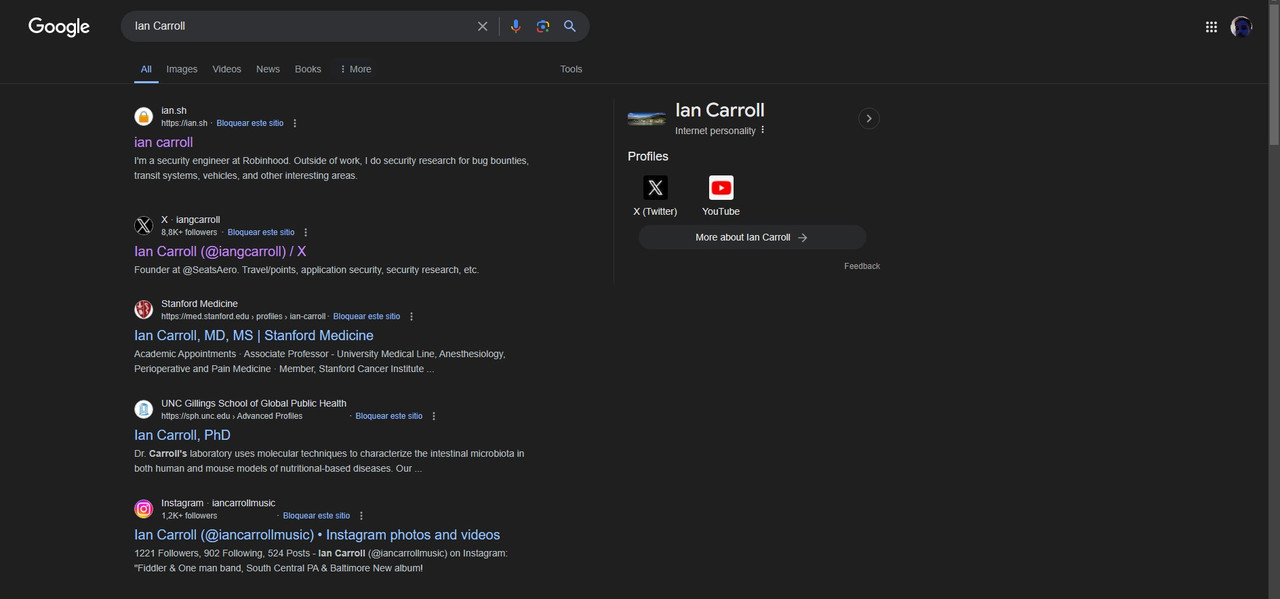Click the Ian Carroll knowledge panel thumbnail
This screenshot has width=1280, height=599.
point(647,118)
